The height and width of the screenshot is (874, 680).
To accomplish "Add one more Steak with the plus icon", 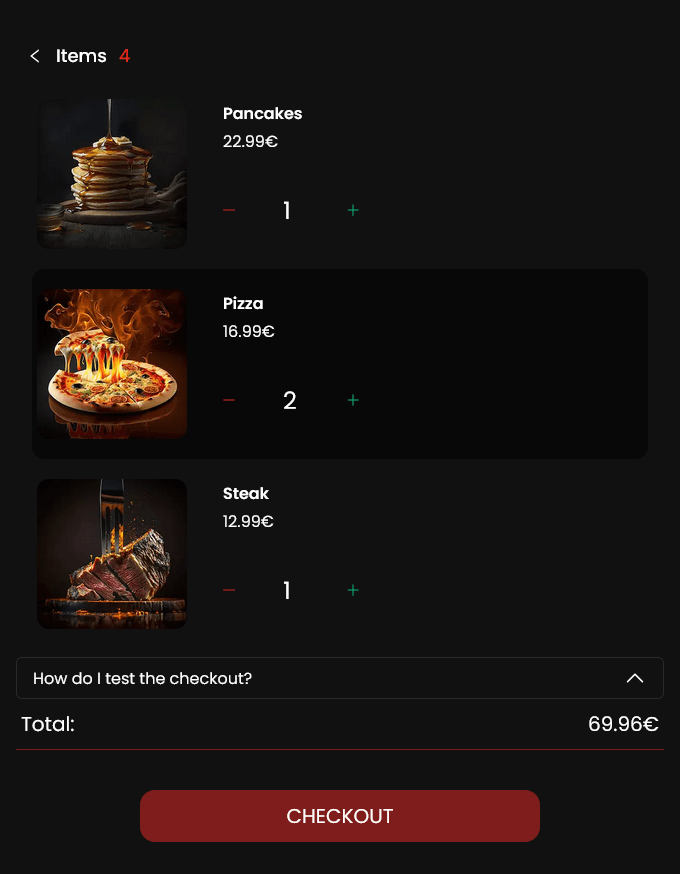I will coord(353,590).
